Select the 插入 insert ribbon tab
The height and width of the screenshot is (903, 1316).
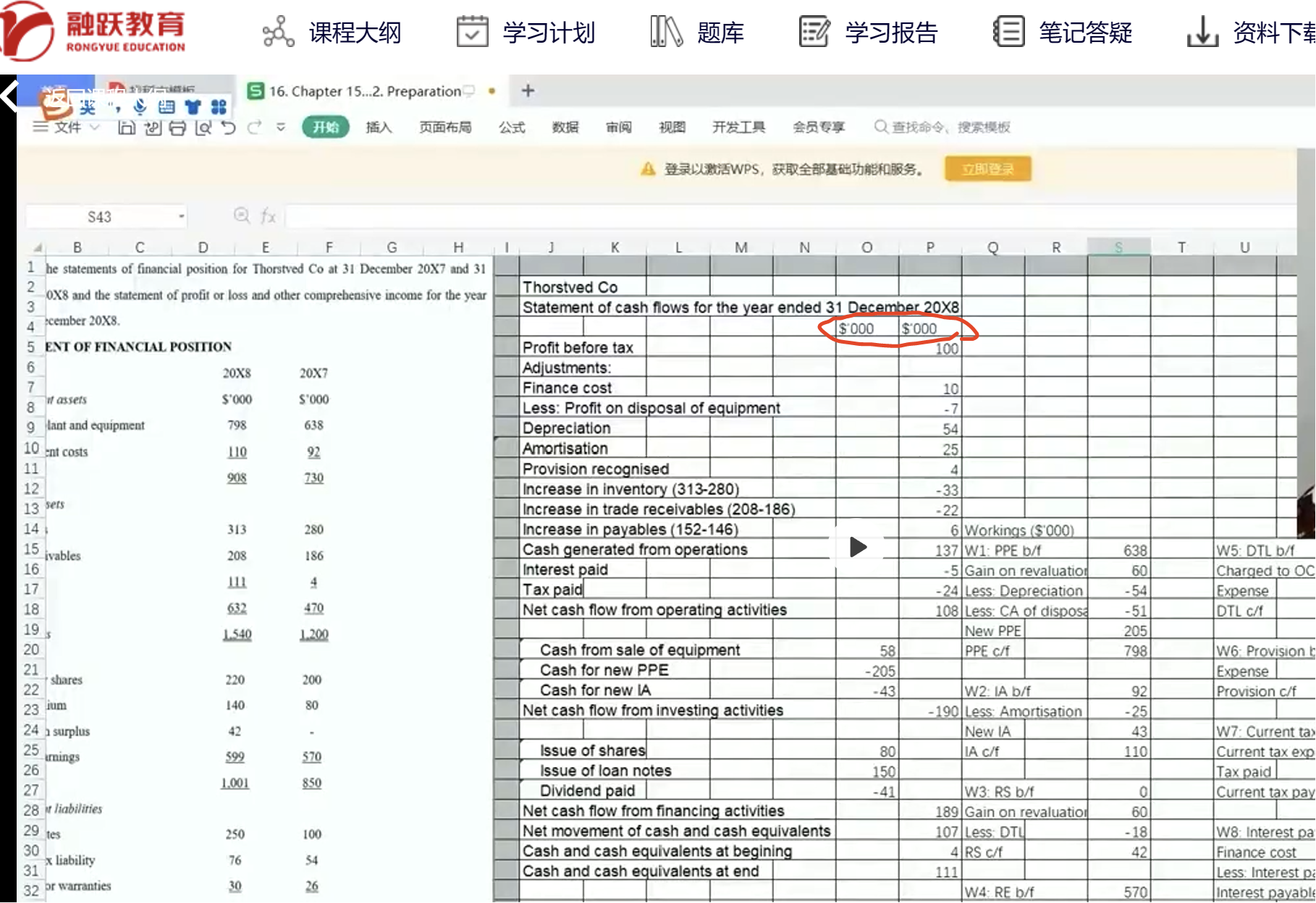point(379,127)
